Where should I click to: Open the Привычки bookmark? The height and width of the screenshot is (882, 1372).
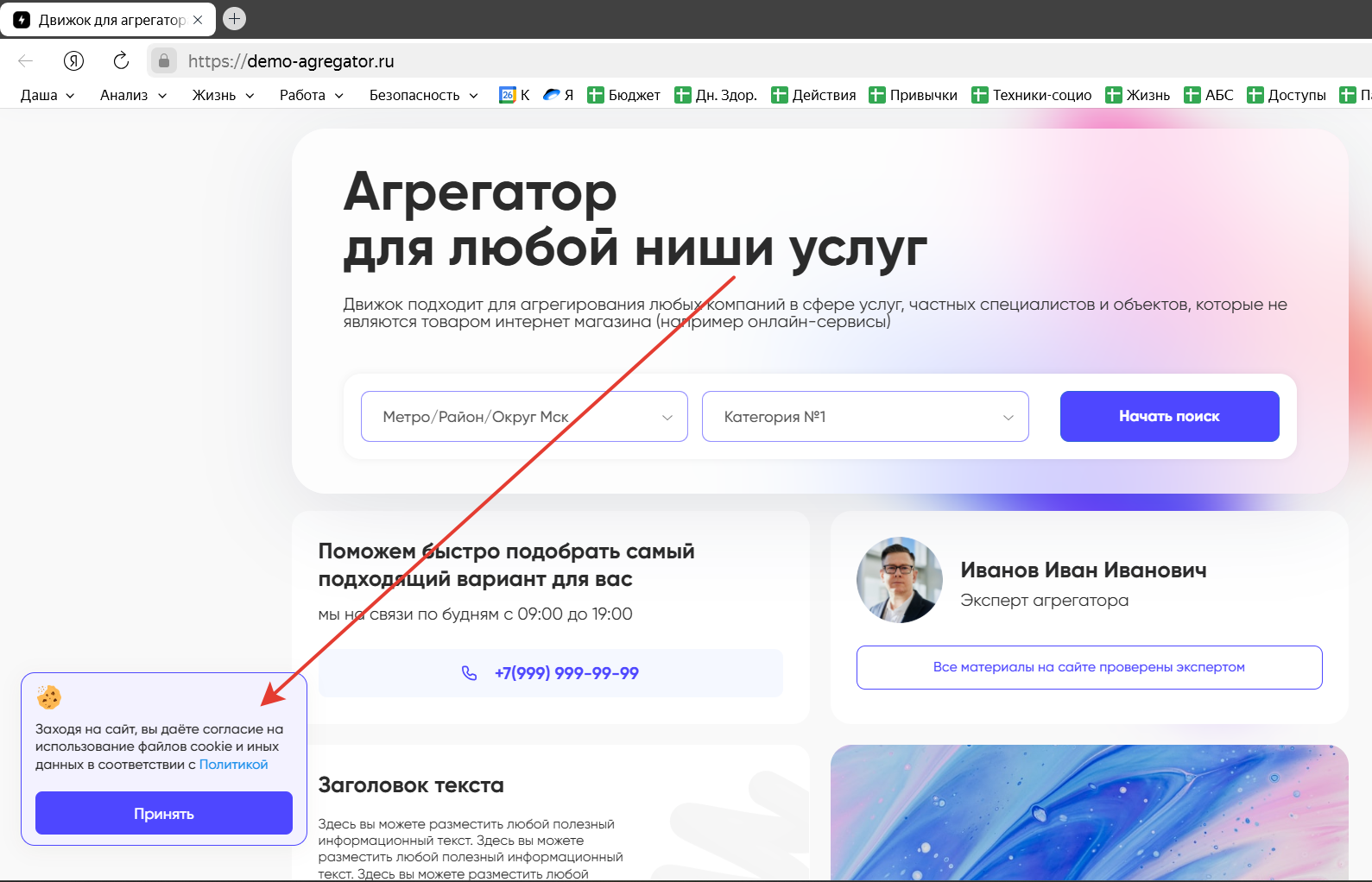tap(913, 95)
